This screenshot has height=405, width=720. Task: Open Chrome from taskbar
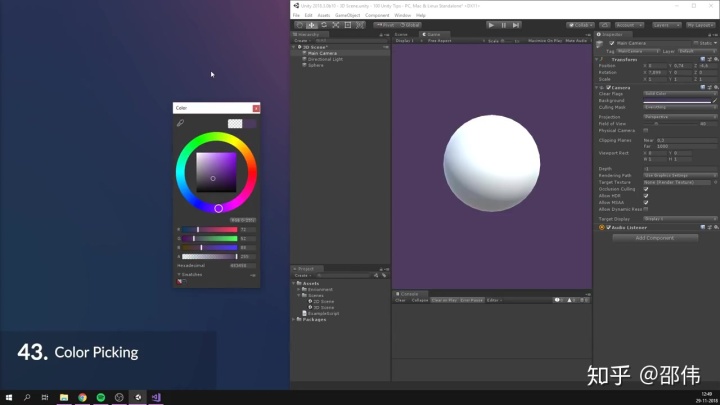(82, 397)
